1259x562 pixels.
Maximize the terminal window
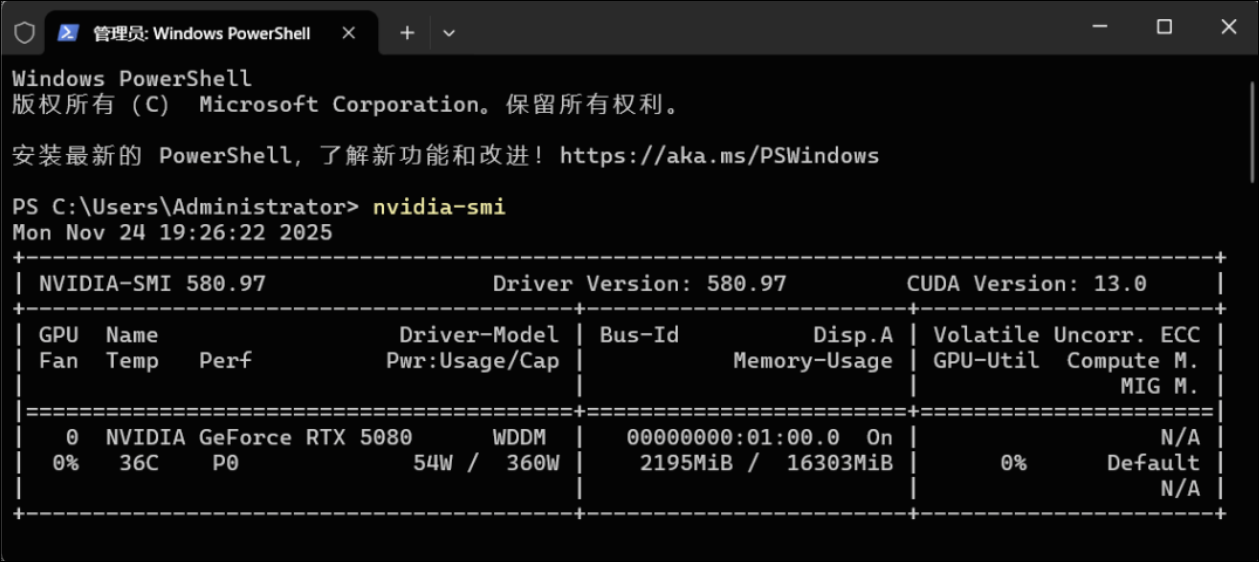1164,28
